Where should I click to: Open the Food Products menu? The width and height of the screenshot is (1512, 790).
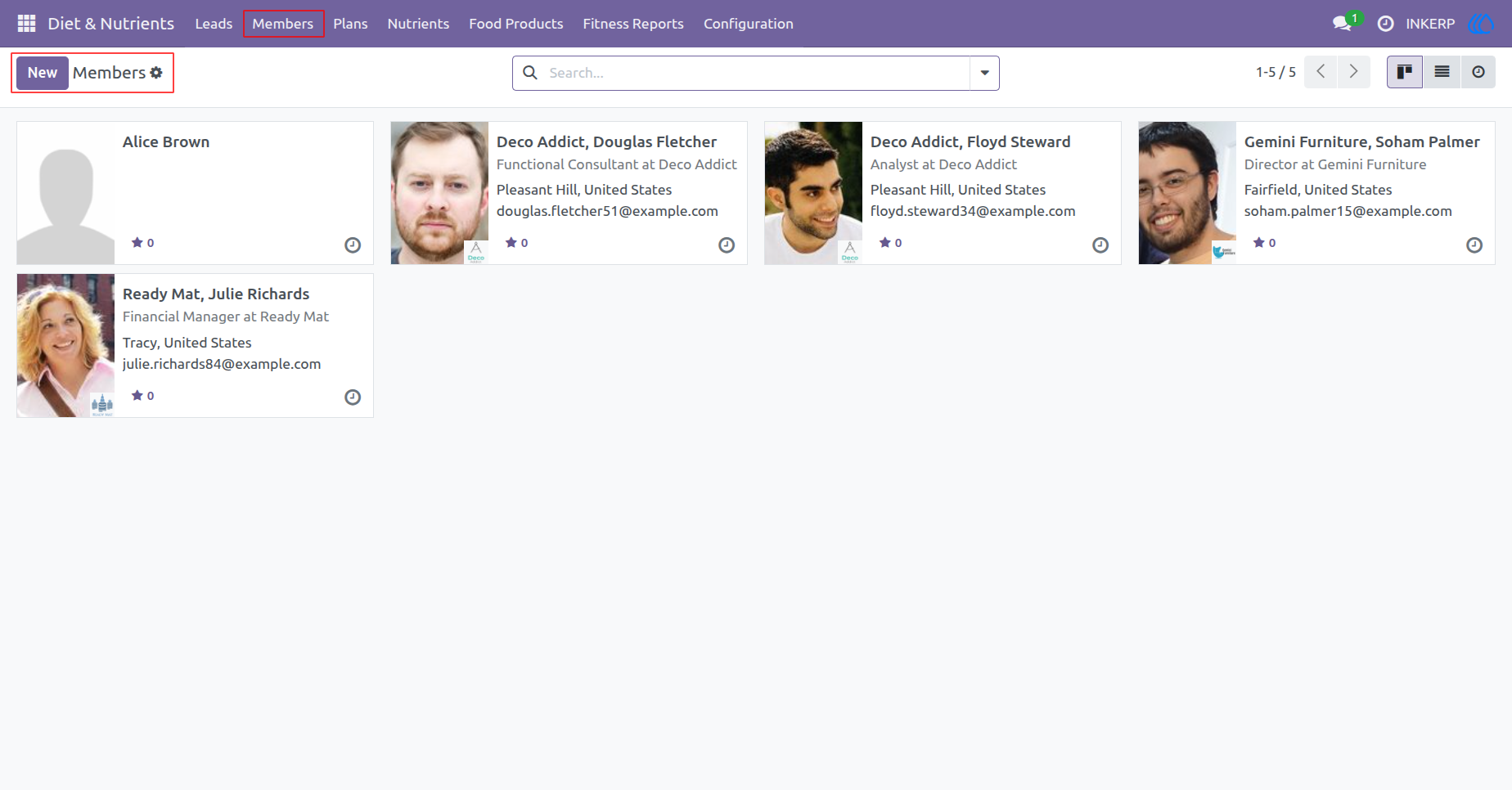516,24
